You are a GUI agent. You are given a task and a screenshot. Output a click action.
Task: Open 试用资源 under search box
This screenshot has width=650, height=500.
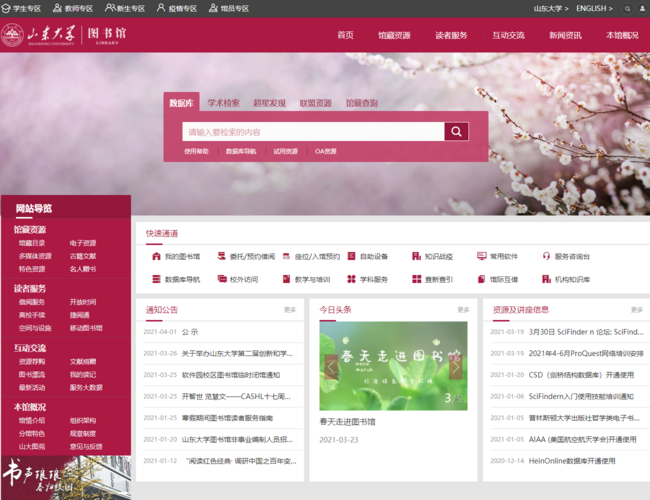pos(286,151)
